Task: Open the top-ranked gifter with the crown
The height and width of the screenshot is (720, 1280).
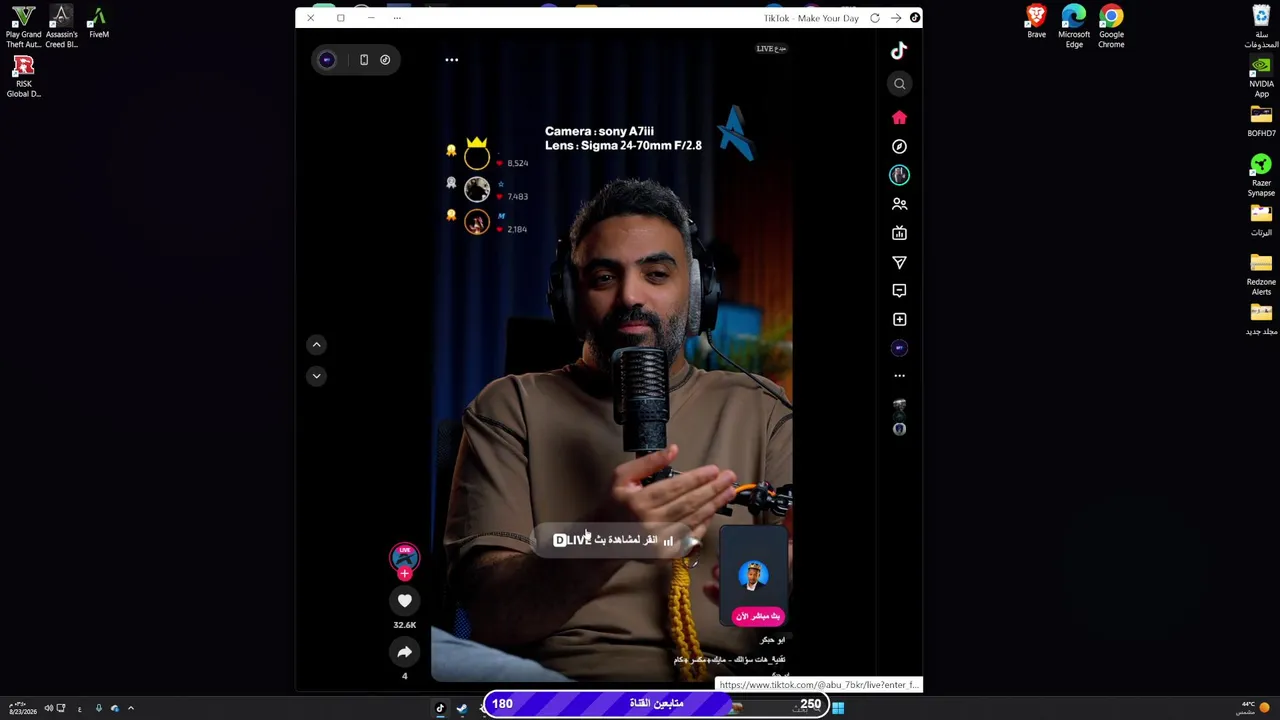Action: [477, 157]
